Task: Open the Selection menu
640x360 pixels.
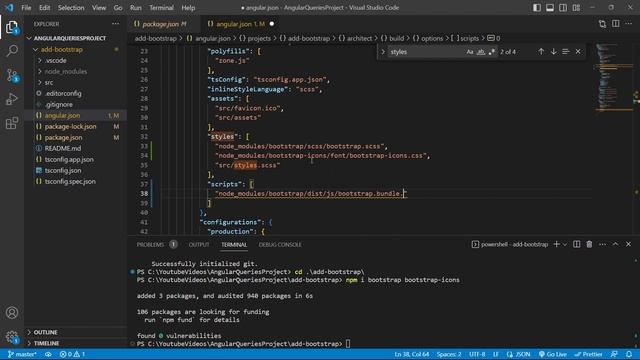Action: (71, 8)
